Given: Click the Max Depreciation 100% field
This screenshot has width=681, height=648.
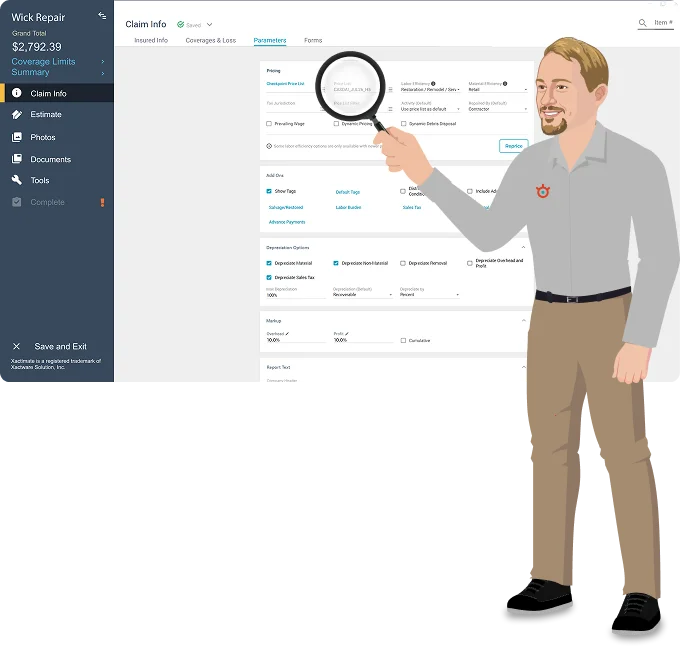Looking at the screenshot, I should (x=296, y=294).
